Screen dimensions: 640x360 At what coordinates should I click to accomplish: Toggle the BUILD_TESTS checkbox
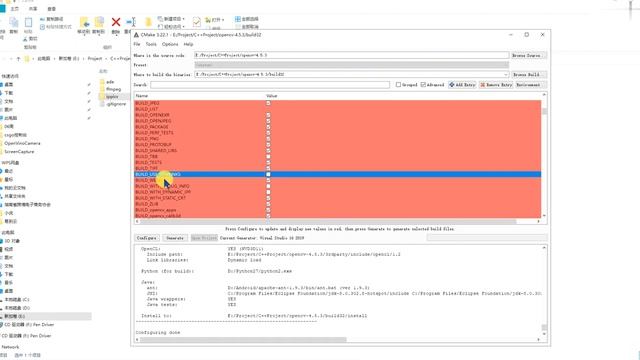268,162
